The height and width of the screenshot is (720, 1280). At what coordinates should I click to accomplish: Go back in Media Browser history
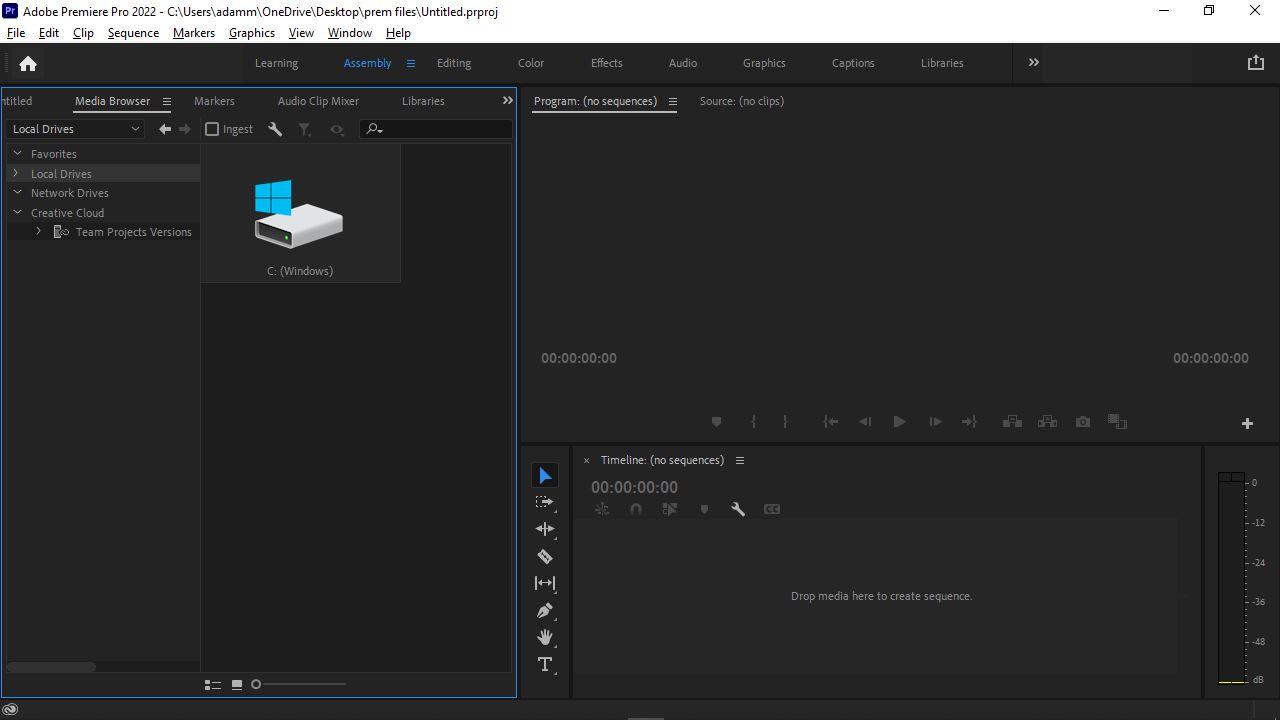165,129
